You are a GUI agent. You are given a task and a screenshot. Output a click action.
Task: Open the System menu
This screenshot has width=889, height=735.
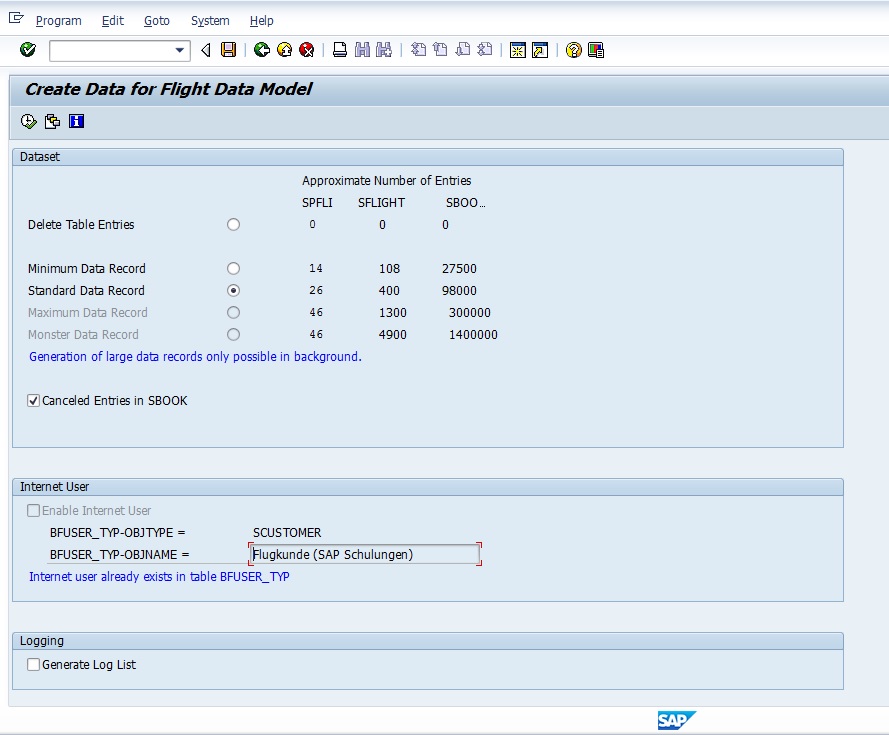(x=210, y=21)
